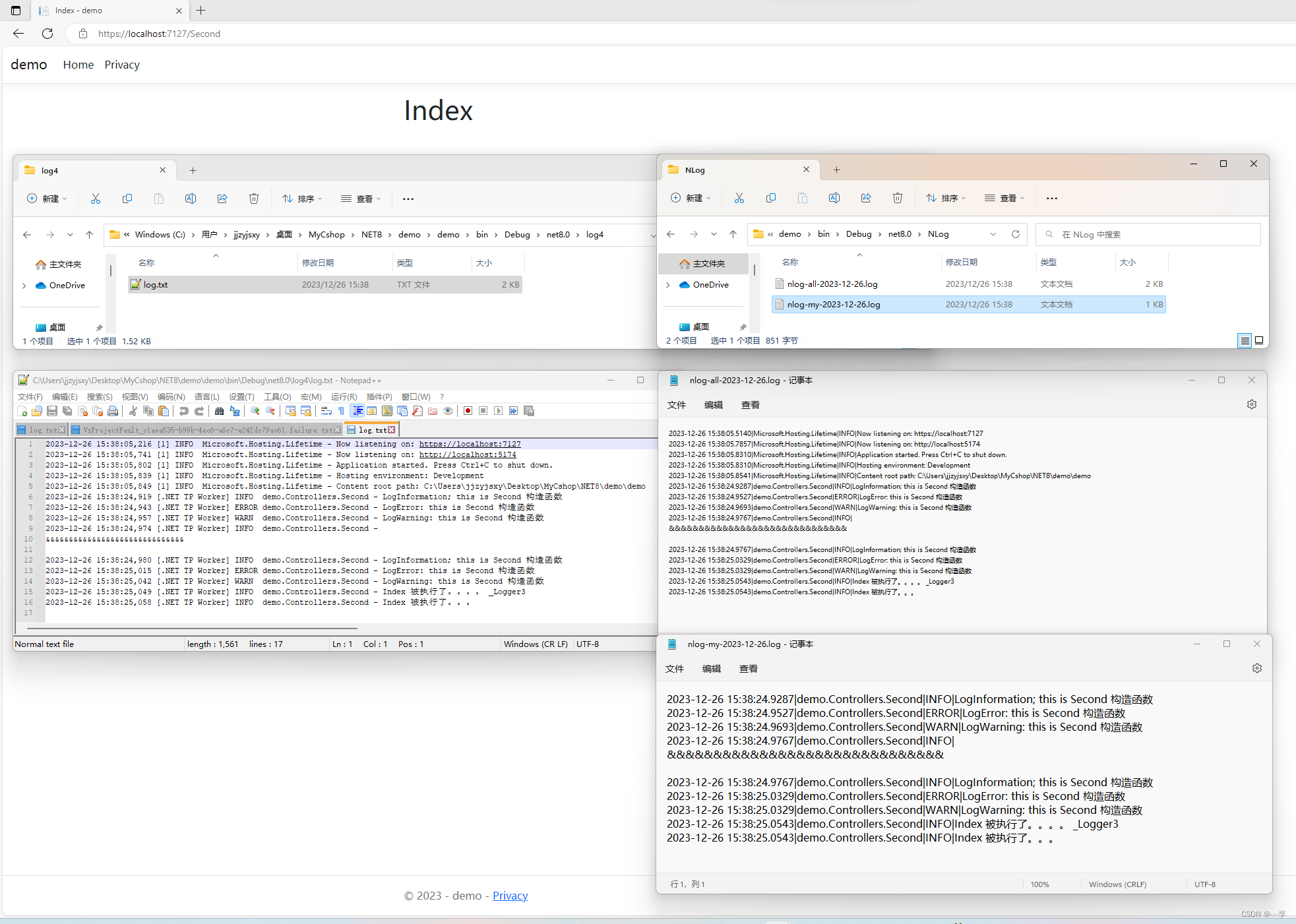This screenshot has height=924, width=1296.
Task: Open the 排序 dropdown in log4 Explorer
Action: 302,199
